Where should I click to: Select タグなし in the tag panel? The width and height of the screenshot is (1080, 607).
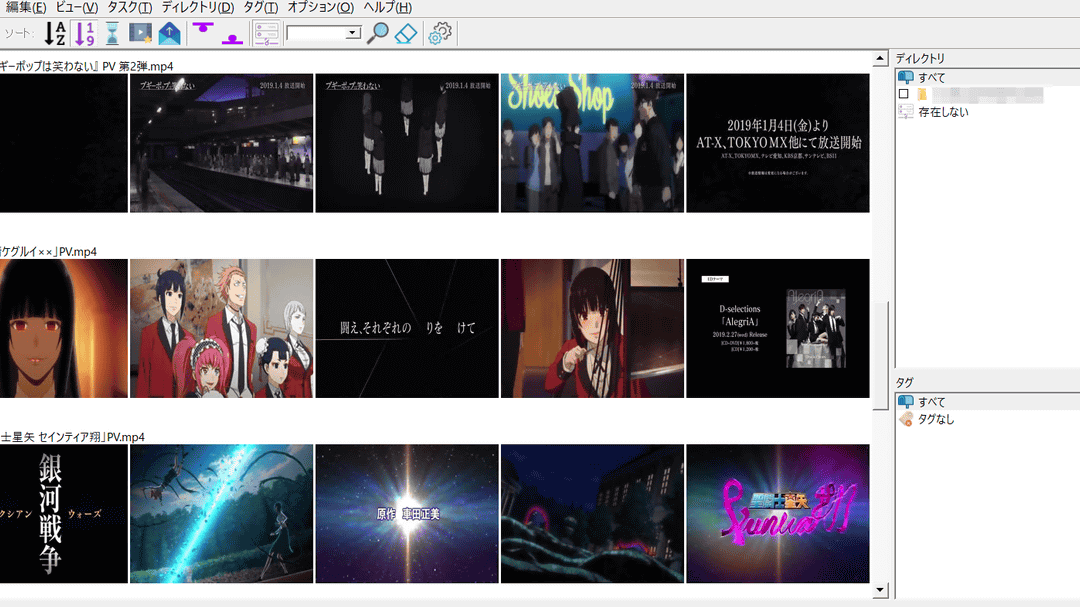click(x=936, y=419)
